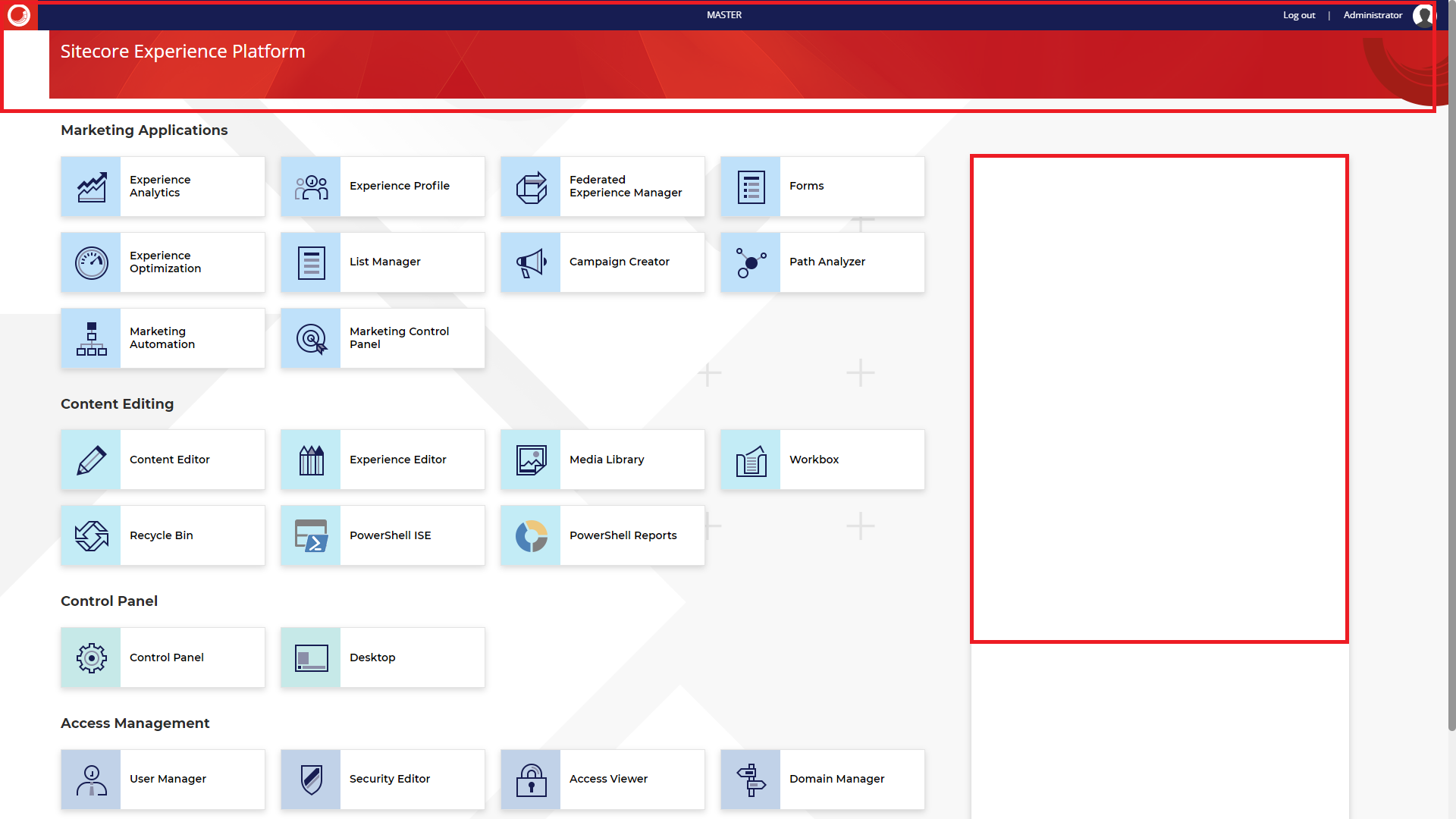Image resolution: width=1456 pixels, height=819 pixels.
Task: Open the Media Library picture icon
Action: 531,460
